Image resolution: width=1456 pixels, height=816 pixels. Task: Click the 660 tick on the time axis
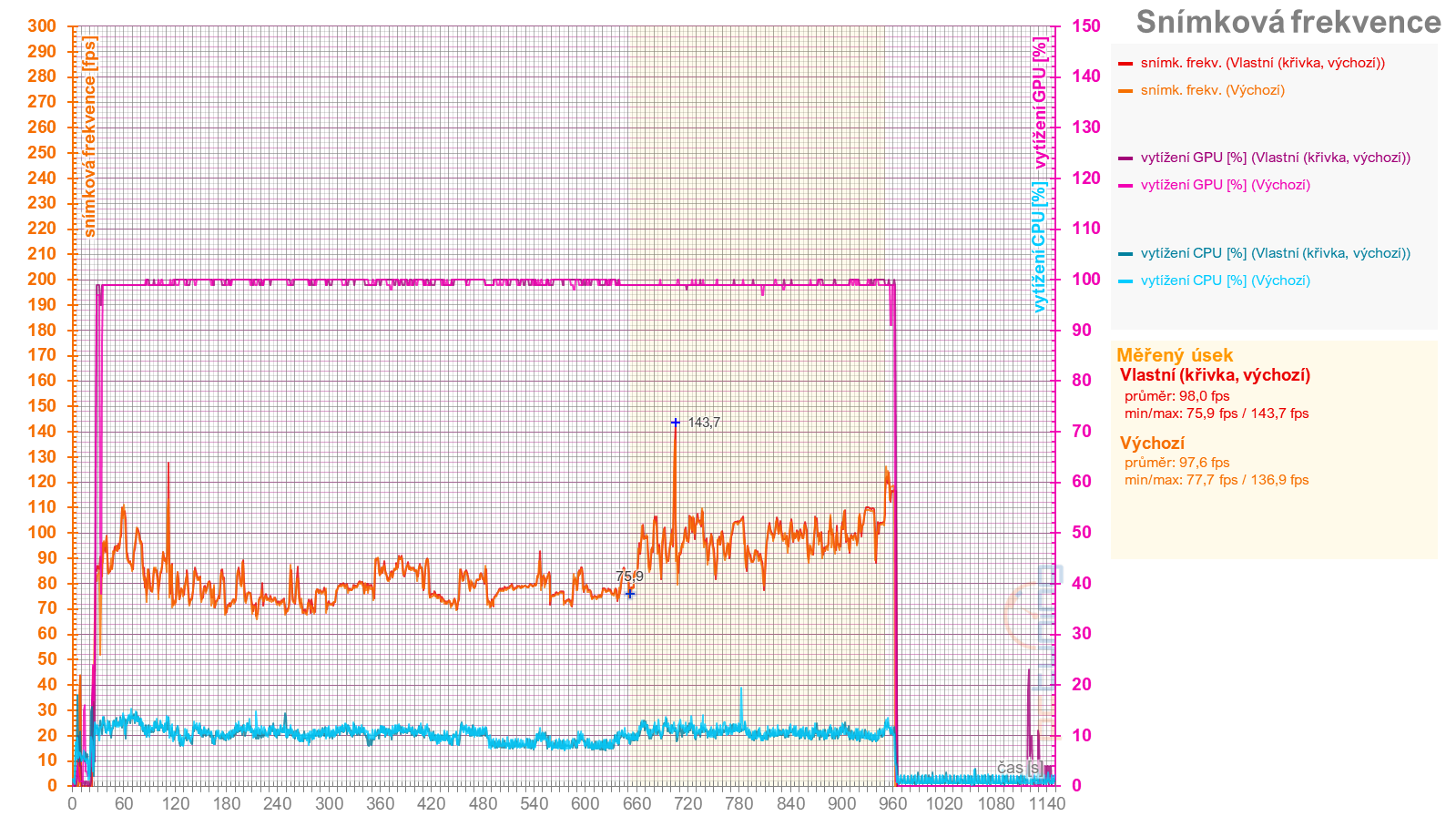click(x=636, y=803)
